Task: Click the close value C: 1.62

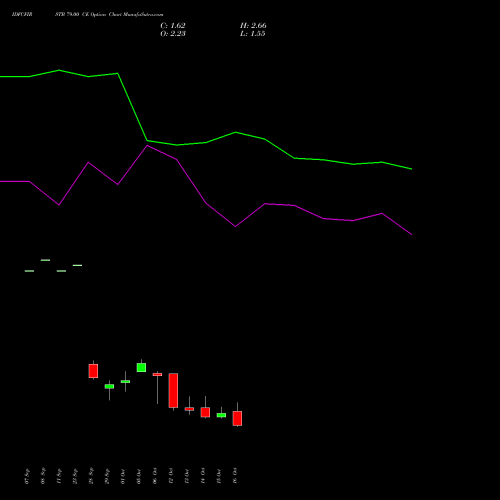Action: (x=173, y=26)
